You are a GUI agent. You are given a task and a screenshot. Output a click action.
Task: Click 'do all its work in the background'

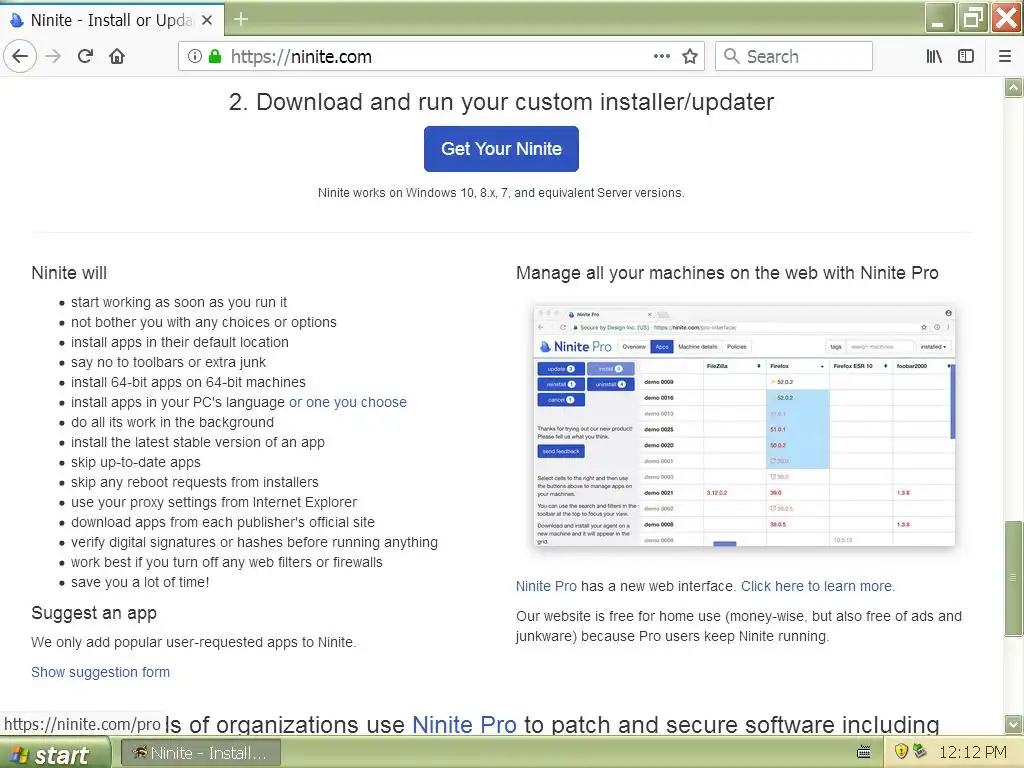pyautogui.click(x=172, y=423)
